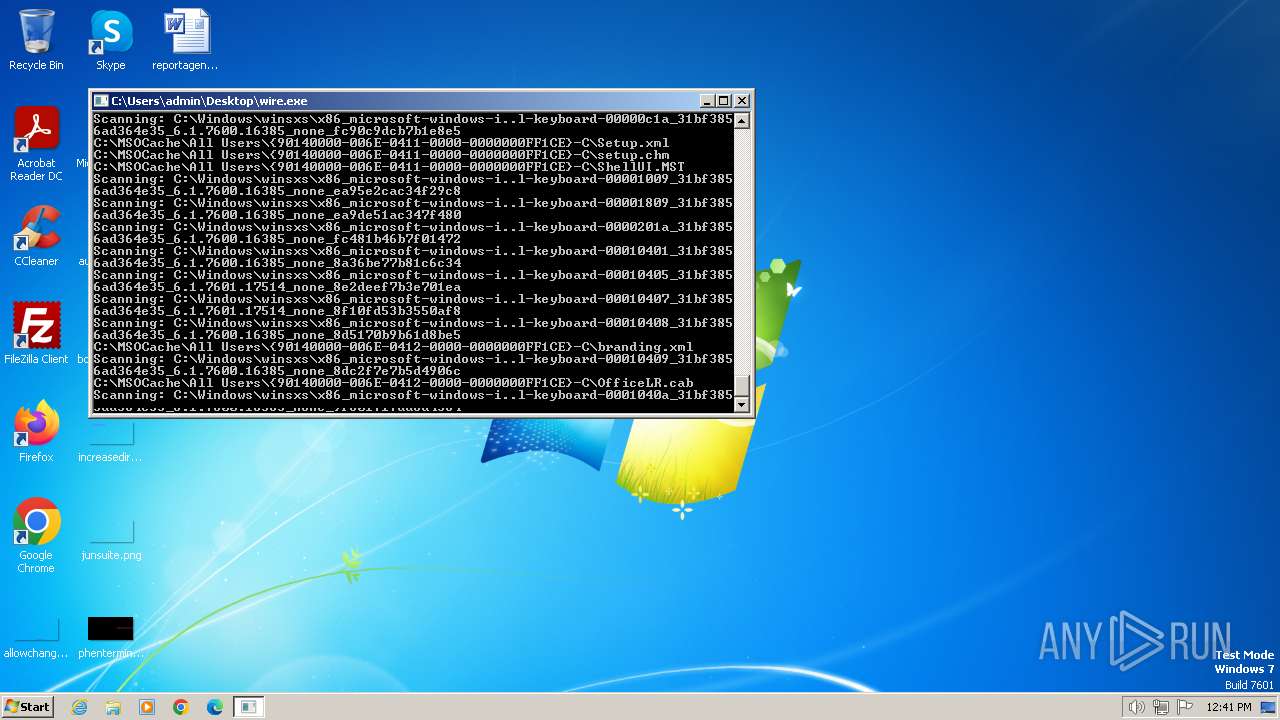
Task: Open the Recycle Bin desktop icon
Action: point(36,40)
